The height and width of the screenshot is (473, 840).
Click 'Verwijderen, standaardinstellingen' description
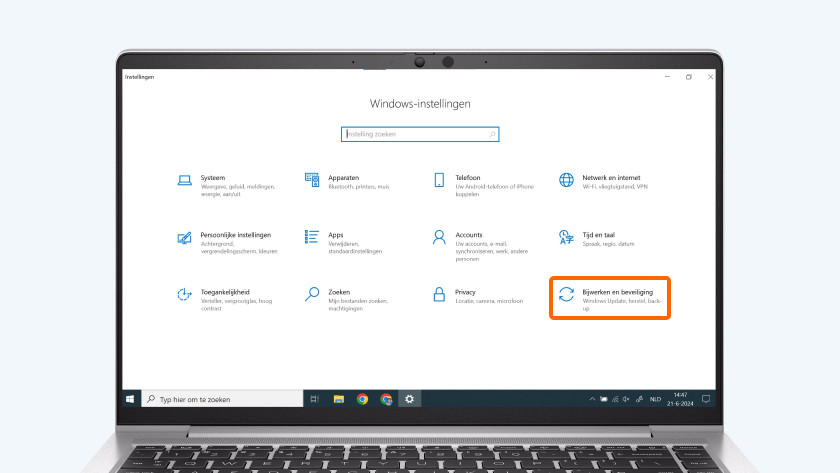click(355, 247)
